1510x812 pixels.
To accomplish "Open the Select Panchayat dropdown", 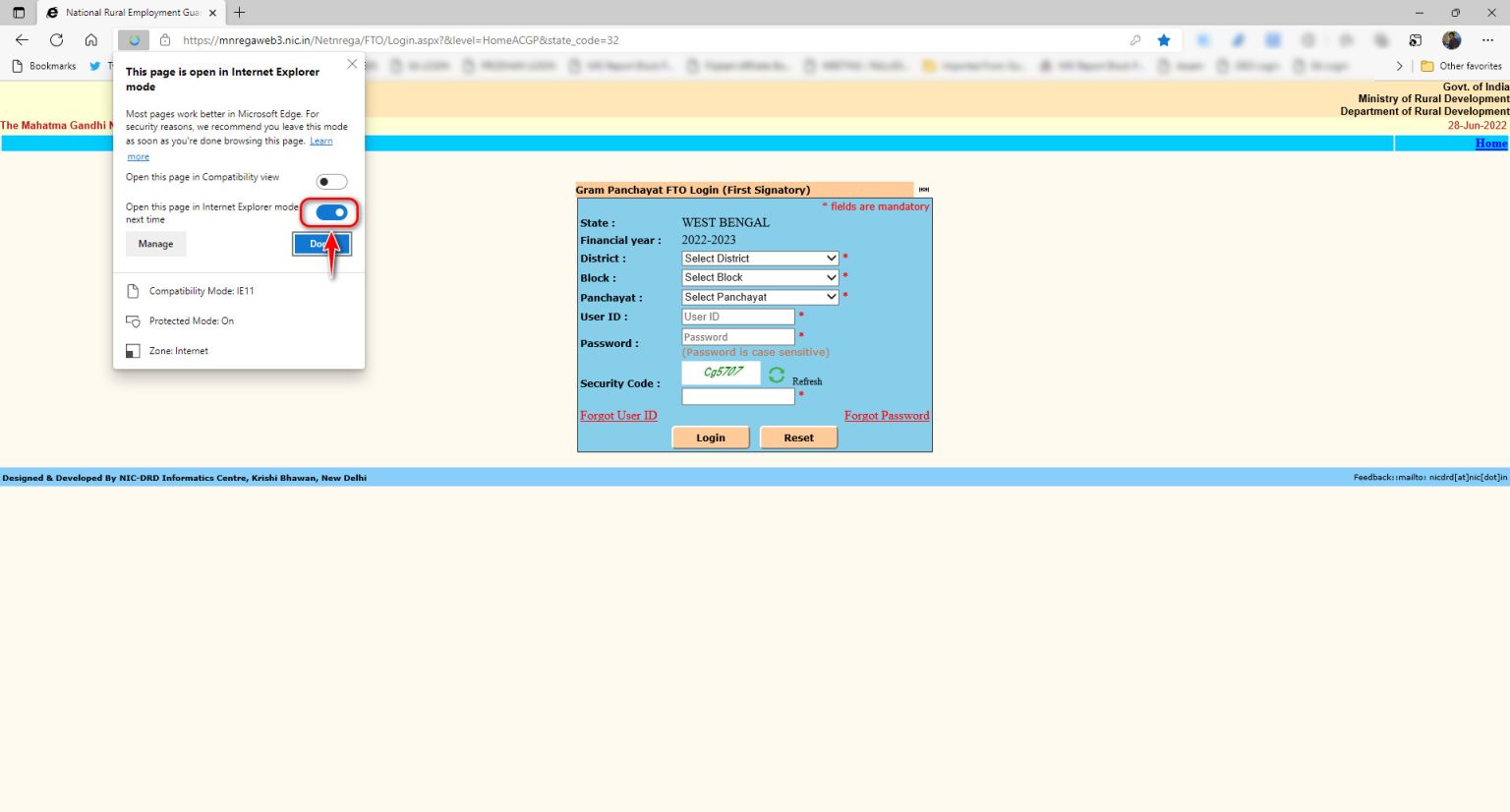I will (x=759, y=297).
